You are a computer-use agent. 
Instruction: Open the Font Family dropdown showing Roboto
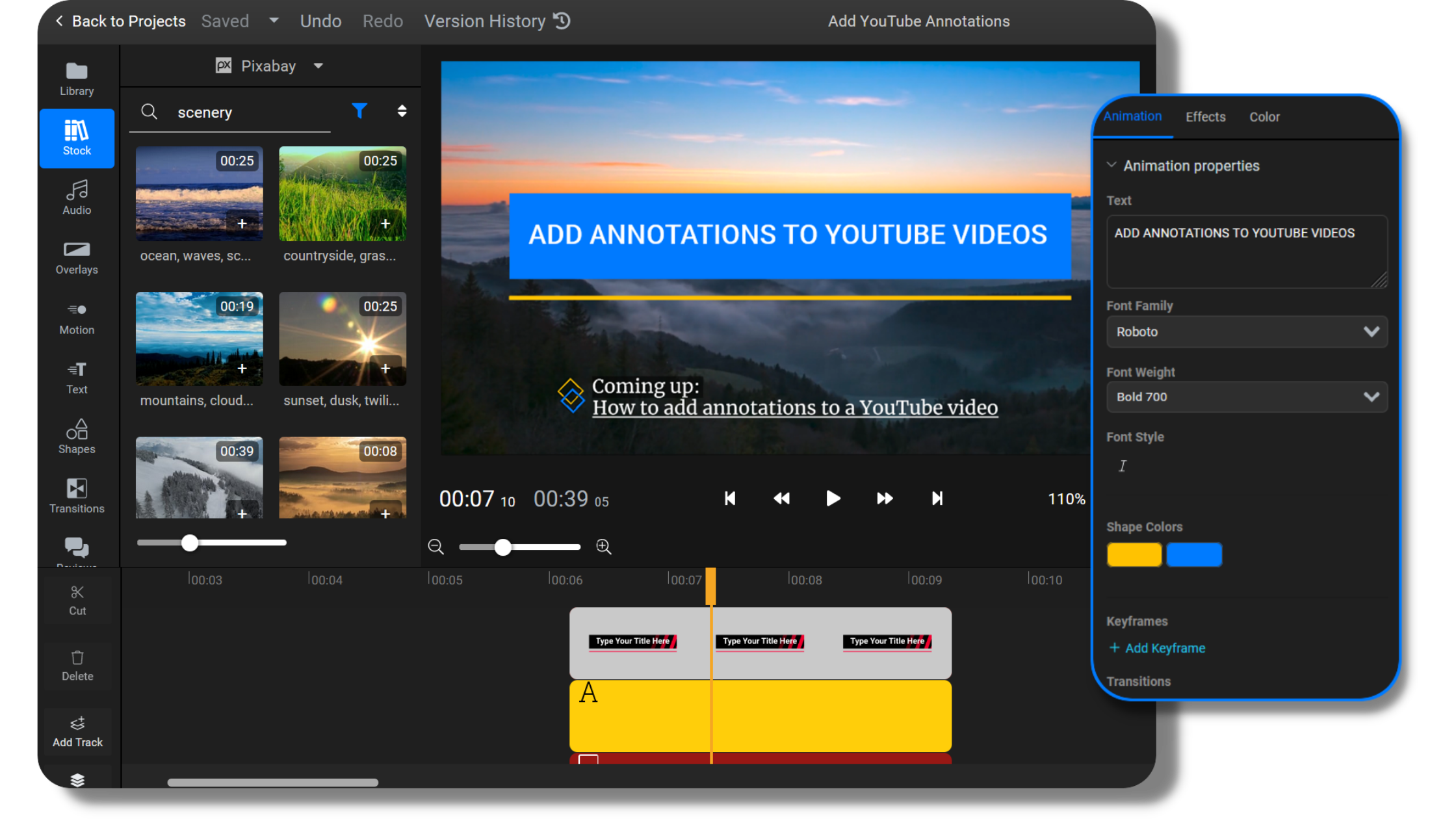pyautogui.click(x=1246, y=331)
